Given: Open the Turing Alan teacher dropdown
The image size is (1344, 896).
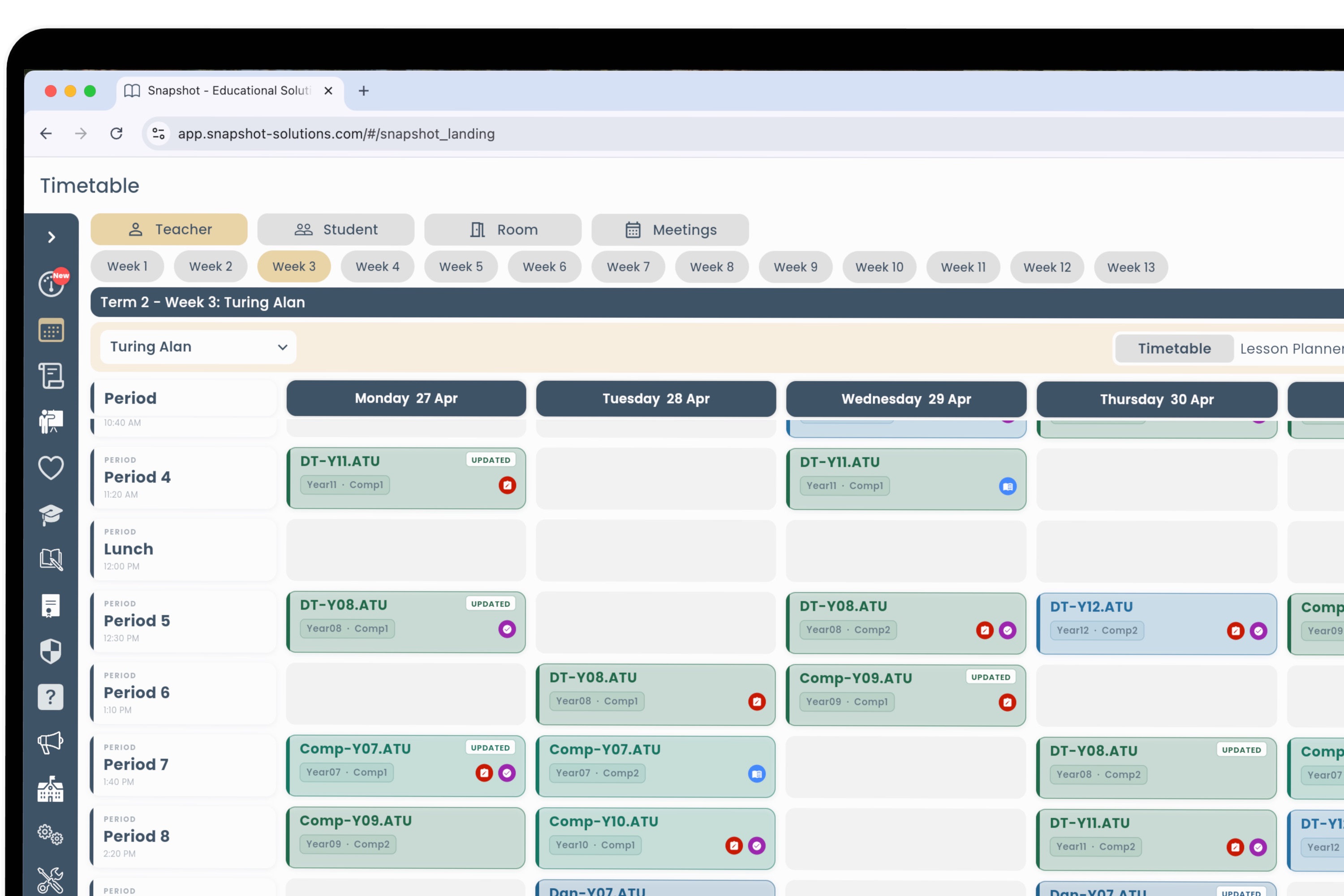Looking at the screenshot, I should click(x=198, y=347).
